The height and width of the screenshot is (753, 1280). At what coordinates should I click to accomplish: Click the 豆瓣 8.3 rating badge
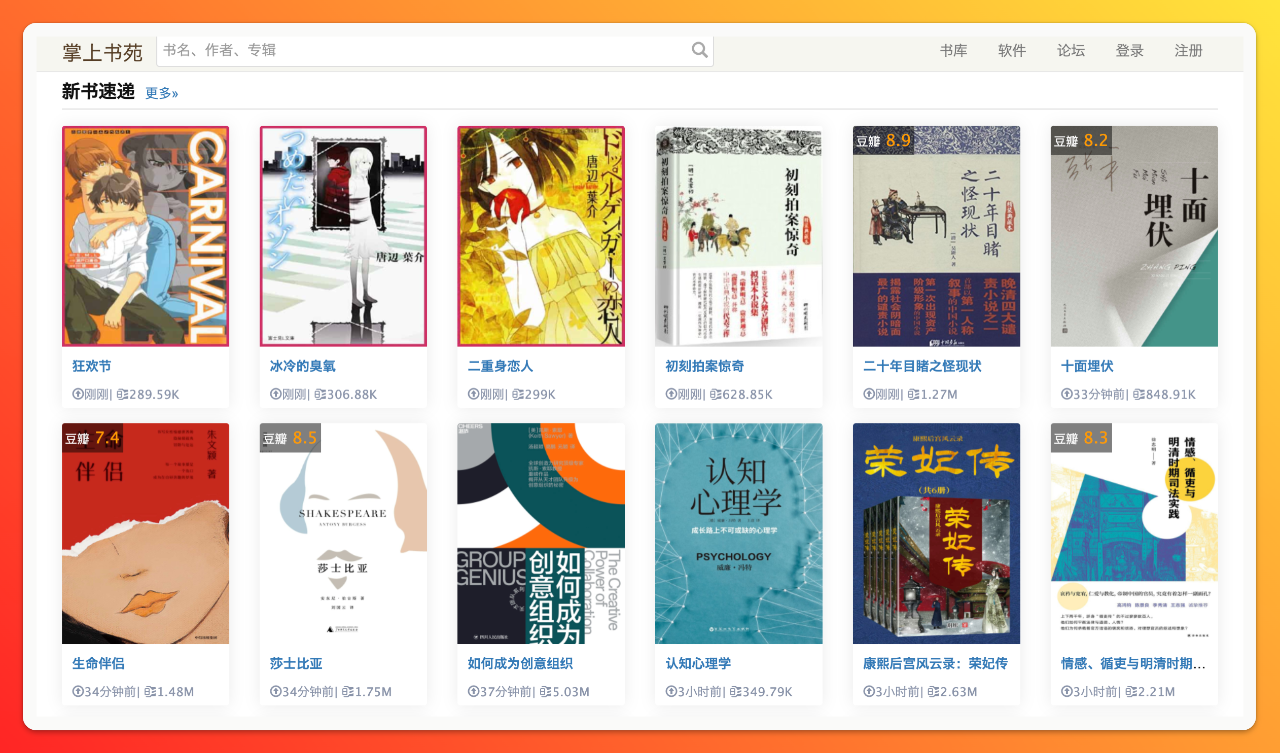pos(1082,438)
